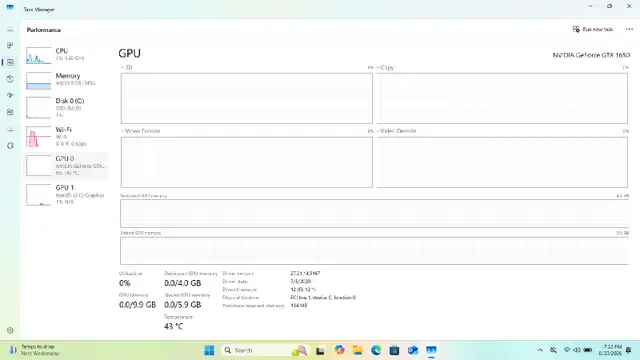Click the Task Manager taskbar icon
The image size is (640, 360).
(x=431, y=350)
